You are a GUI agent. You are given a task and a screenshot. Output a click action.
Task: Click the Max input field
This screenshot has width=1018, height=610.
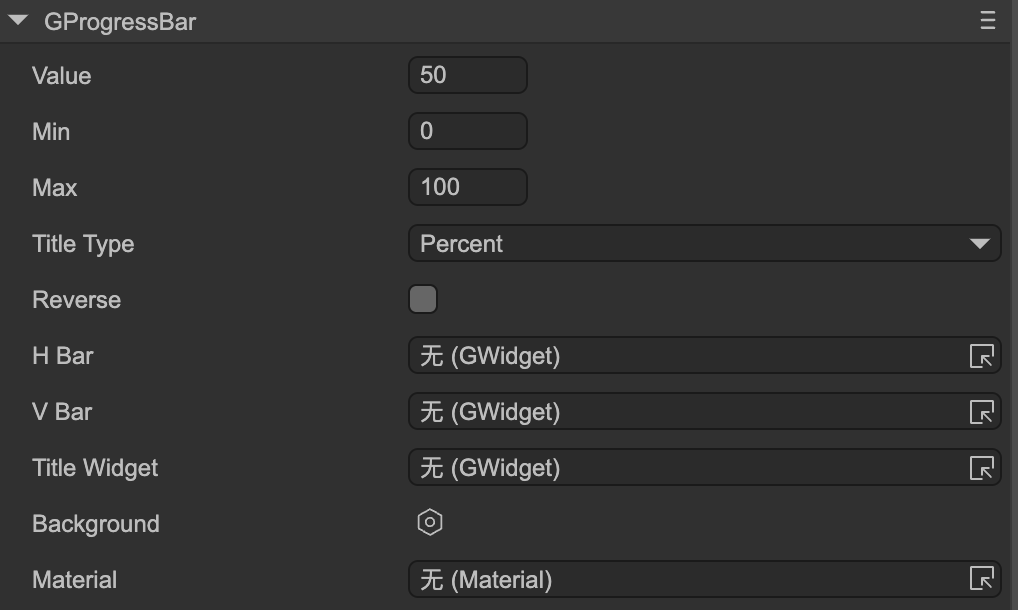467,187
